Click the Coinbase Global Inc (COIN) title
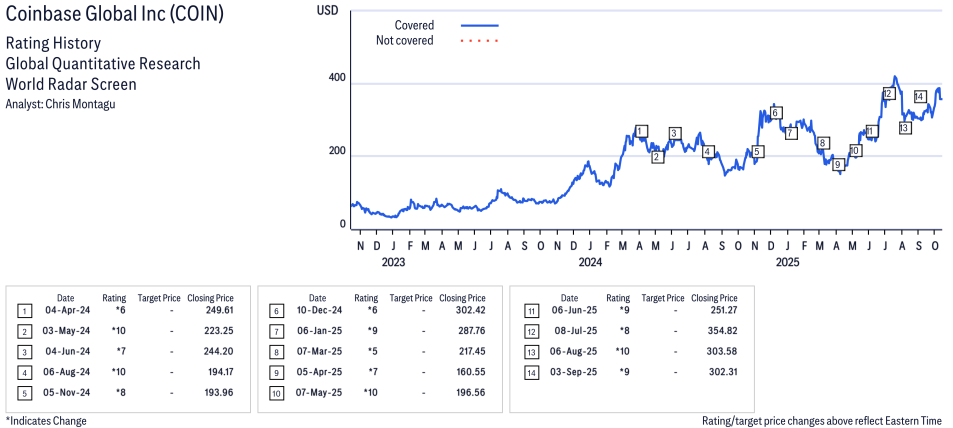Image resolution: width=953 pixels, height=428 pixels. click(115, 17)
